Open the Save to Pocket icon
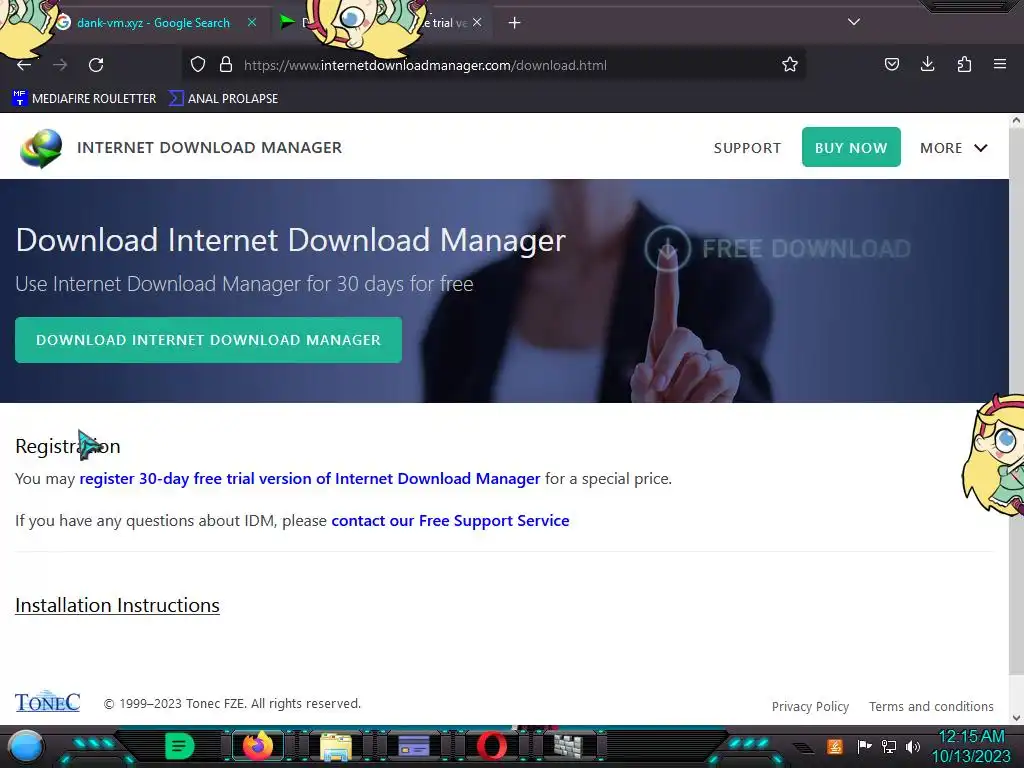1024x768 pixels. [891, 64]
